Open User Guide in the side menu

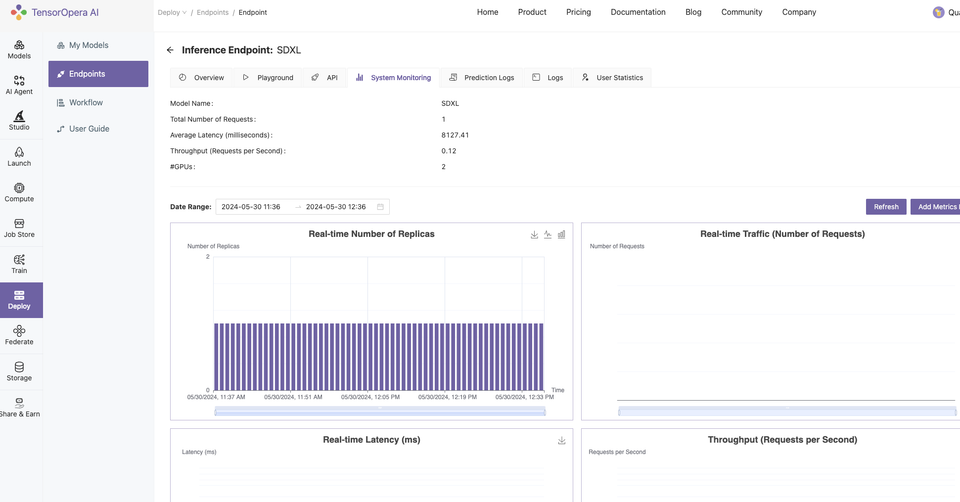(83, 129)
